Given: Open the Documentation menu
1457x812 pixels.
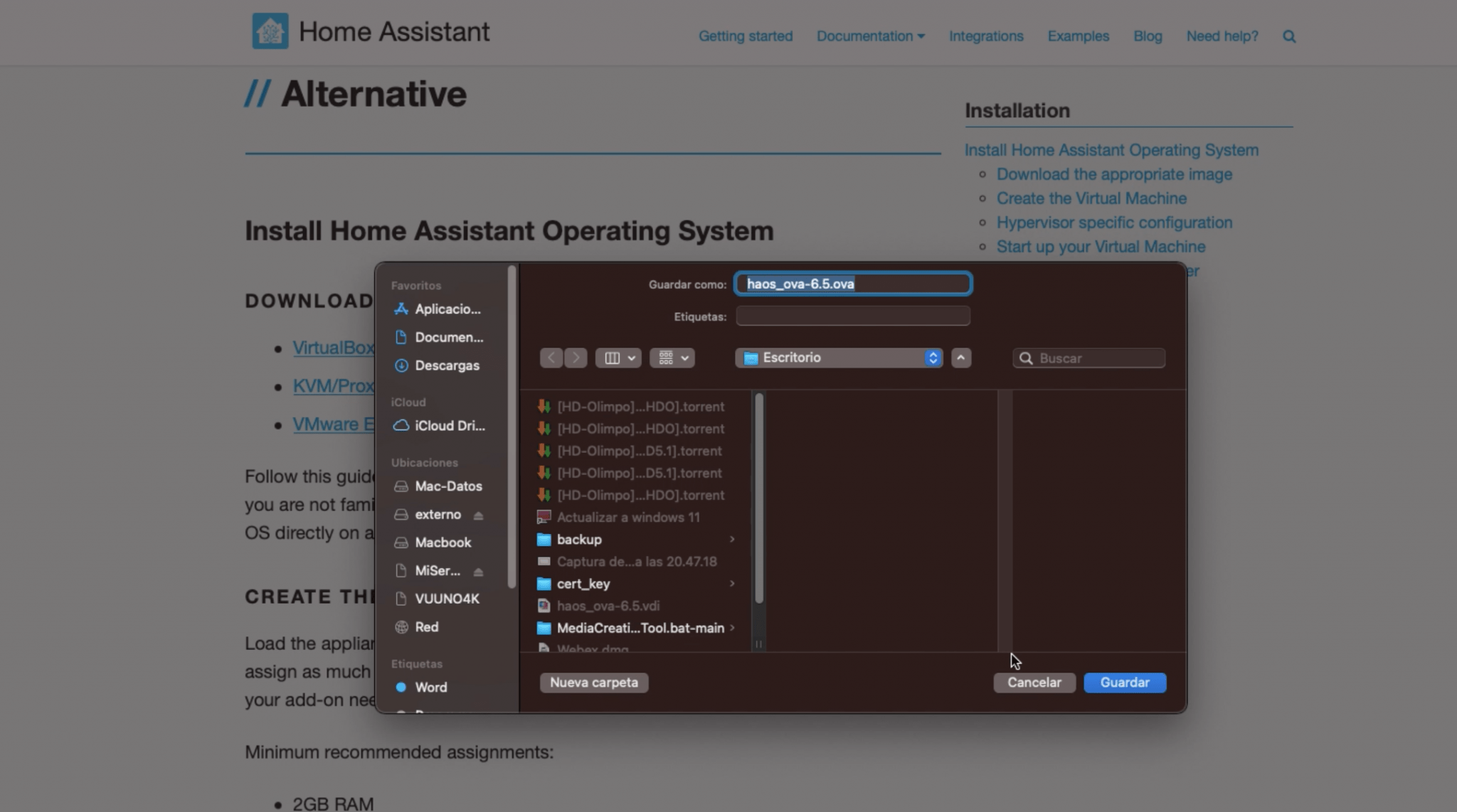Looking at the screenshot, I should [871, 36].
